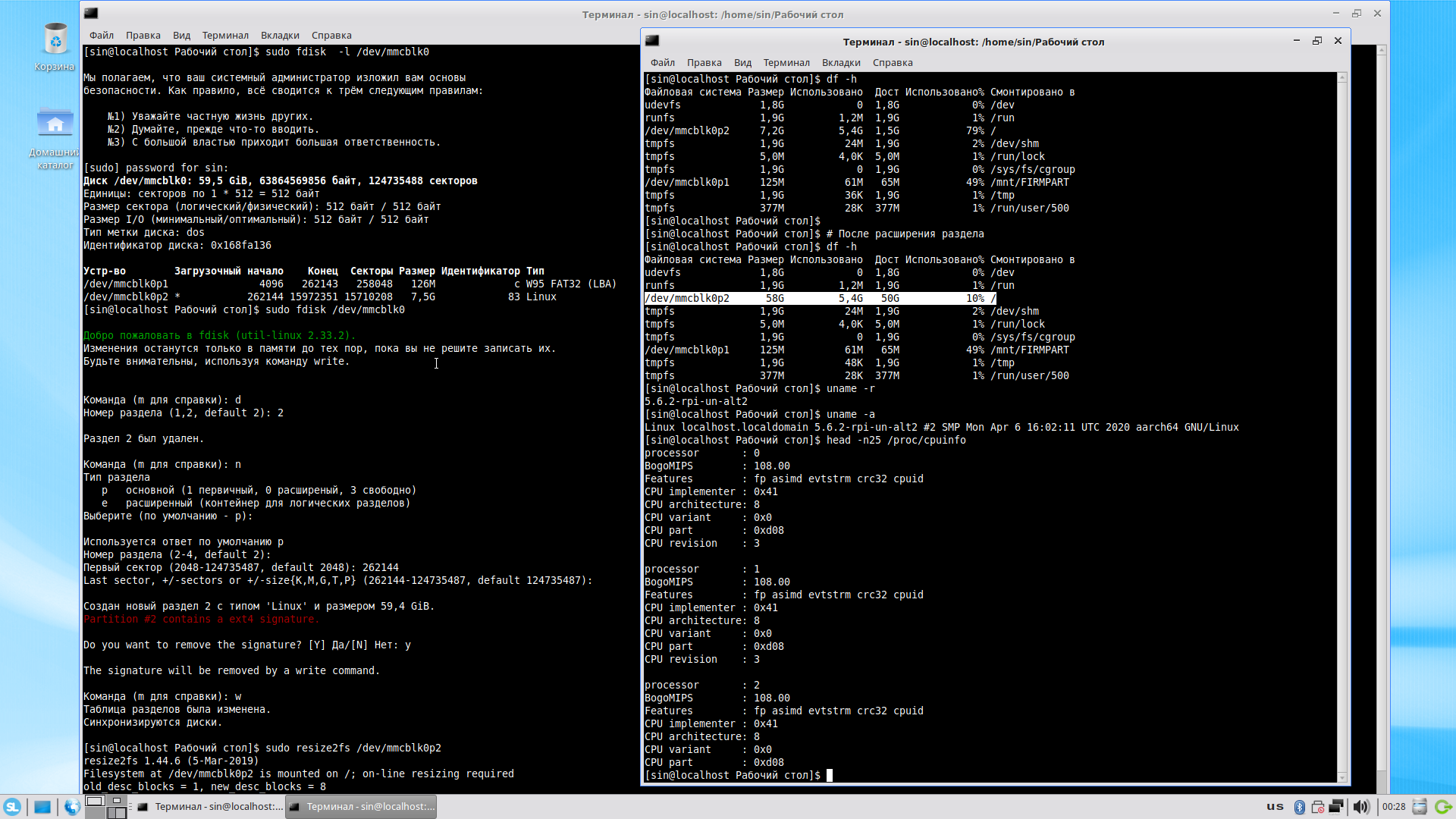Click the green logout arrow icon

point(1443,806)
